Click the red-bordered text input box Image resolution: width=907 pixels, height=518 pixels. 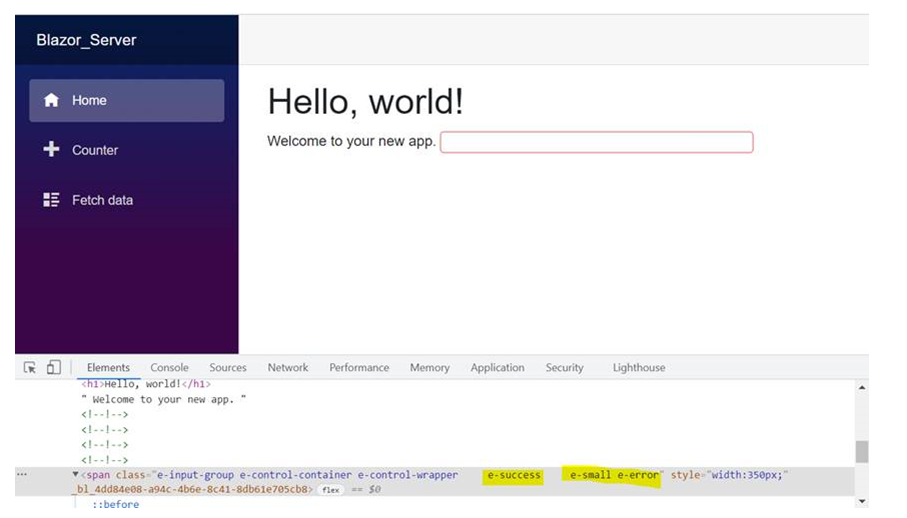pos(596,142)
